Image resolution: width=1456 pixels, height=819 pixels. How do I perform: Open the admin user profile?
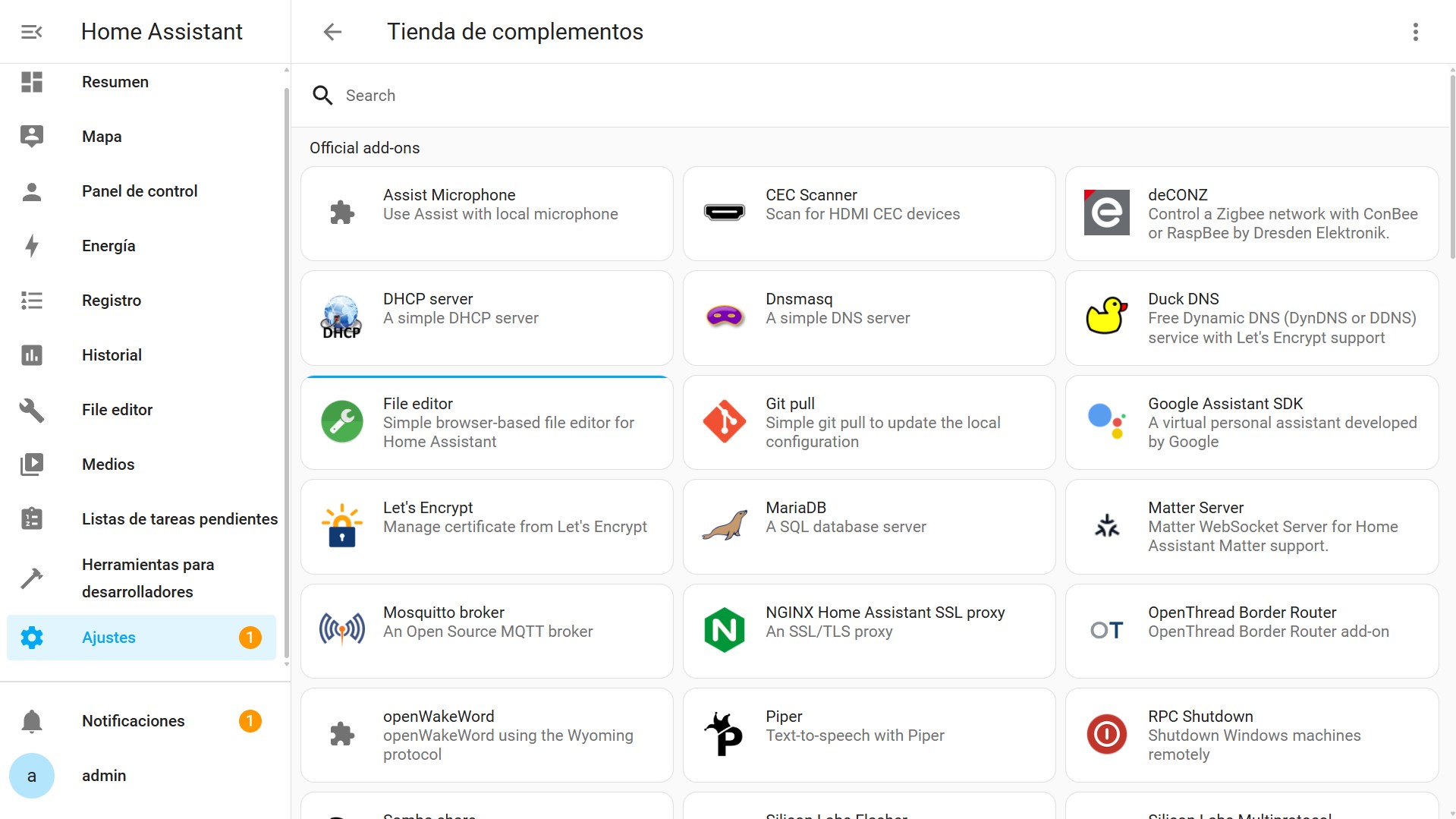tap(104, 776)
